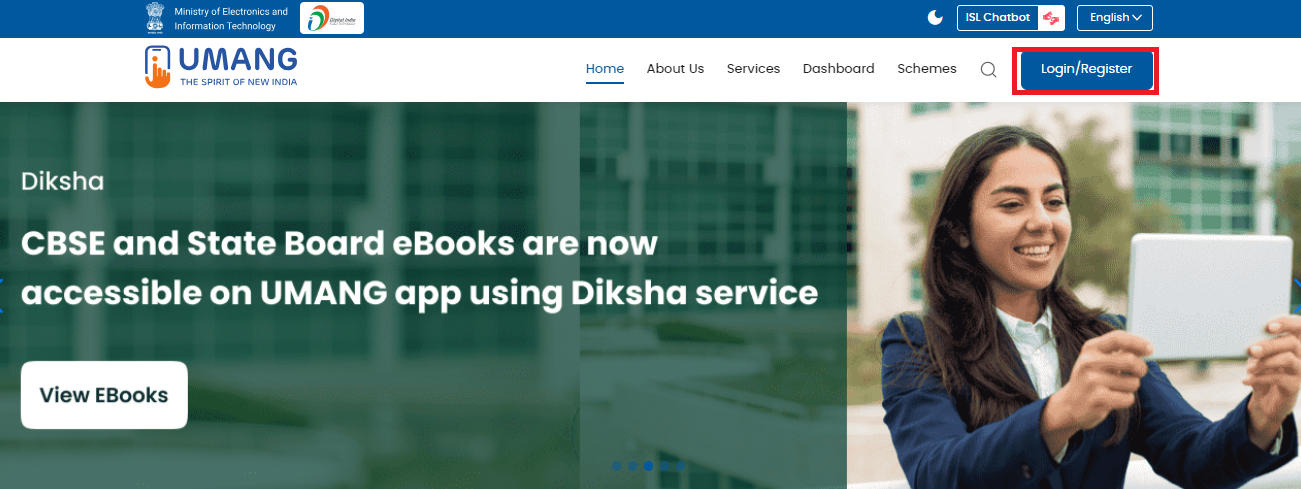Open the Services menu
The height and width of the screenshot is (489, 1301).
coord(753,69)
